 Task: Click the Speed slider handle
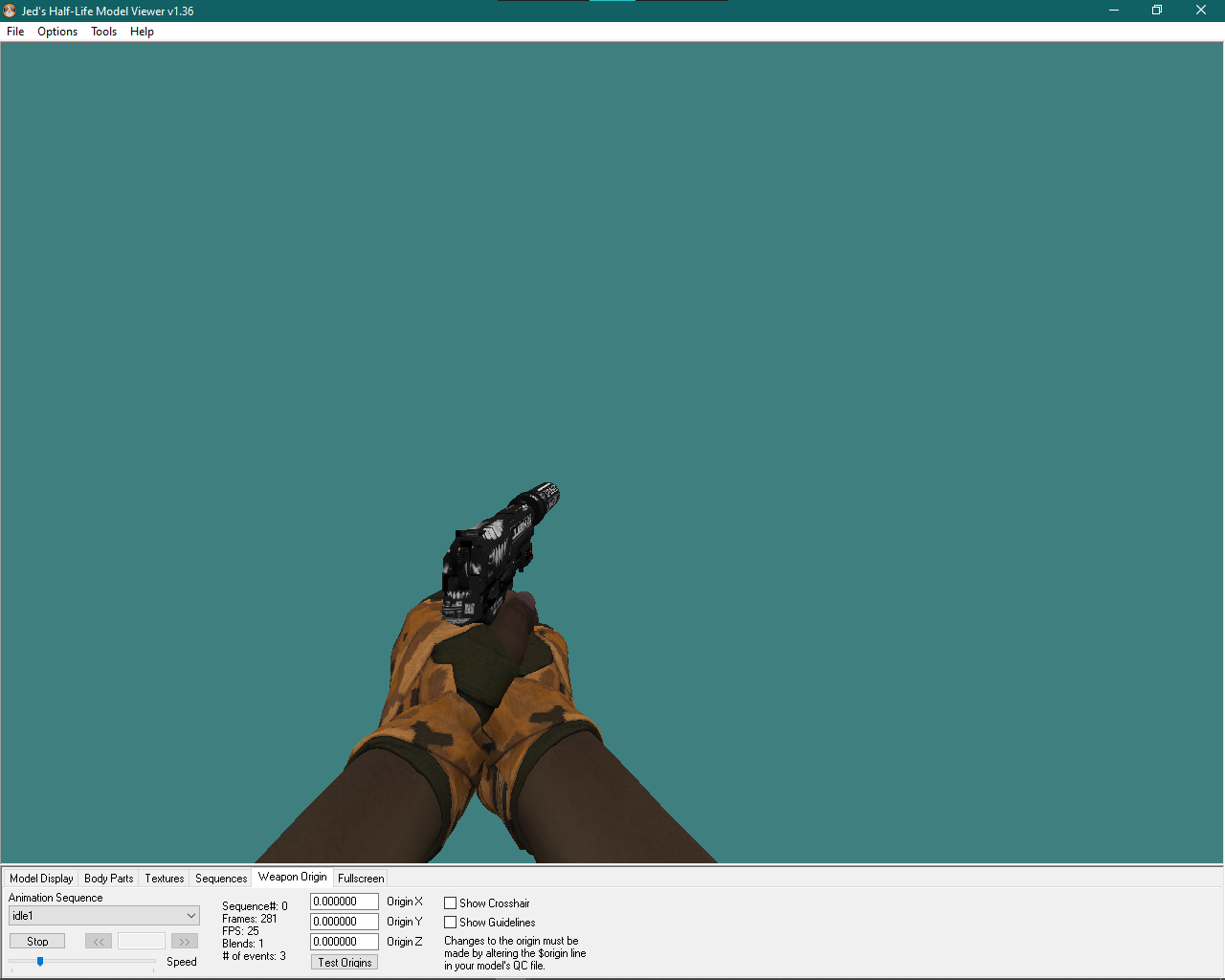[40, 961]
